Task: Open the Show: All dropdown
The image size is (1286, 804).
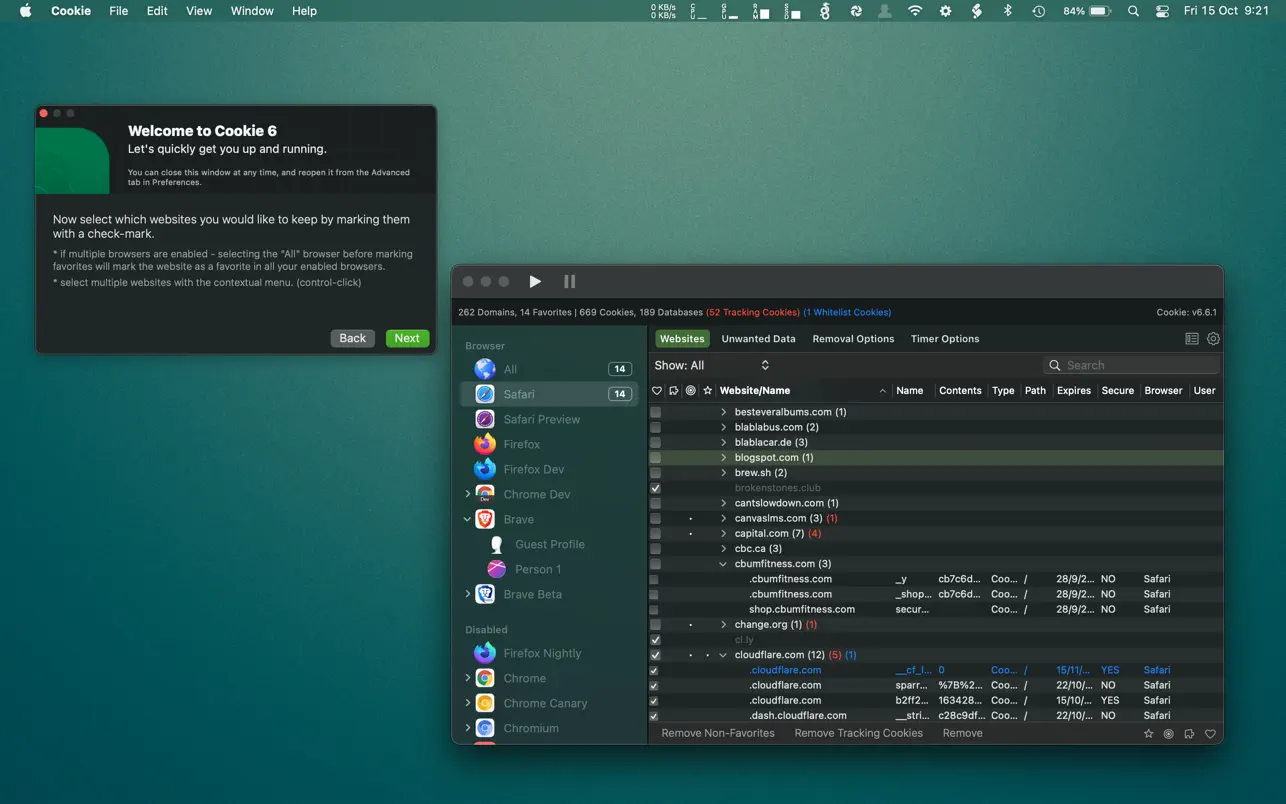Action: 712,366
